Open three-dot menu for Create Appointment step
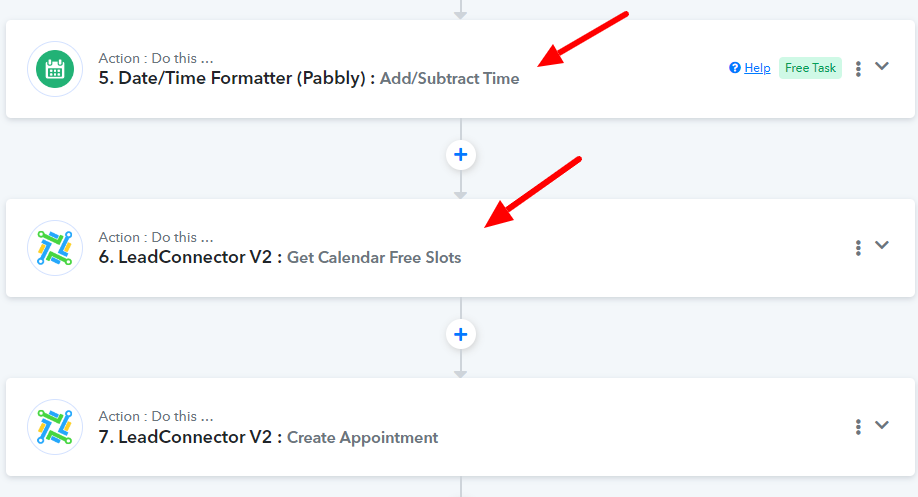The height and width of the screenshot is (497, 918). click(x=858, y=427)
